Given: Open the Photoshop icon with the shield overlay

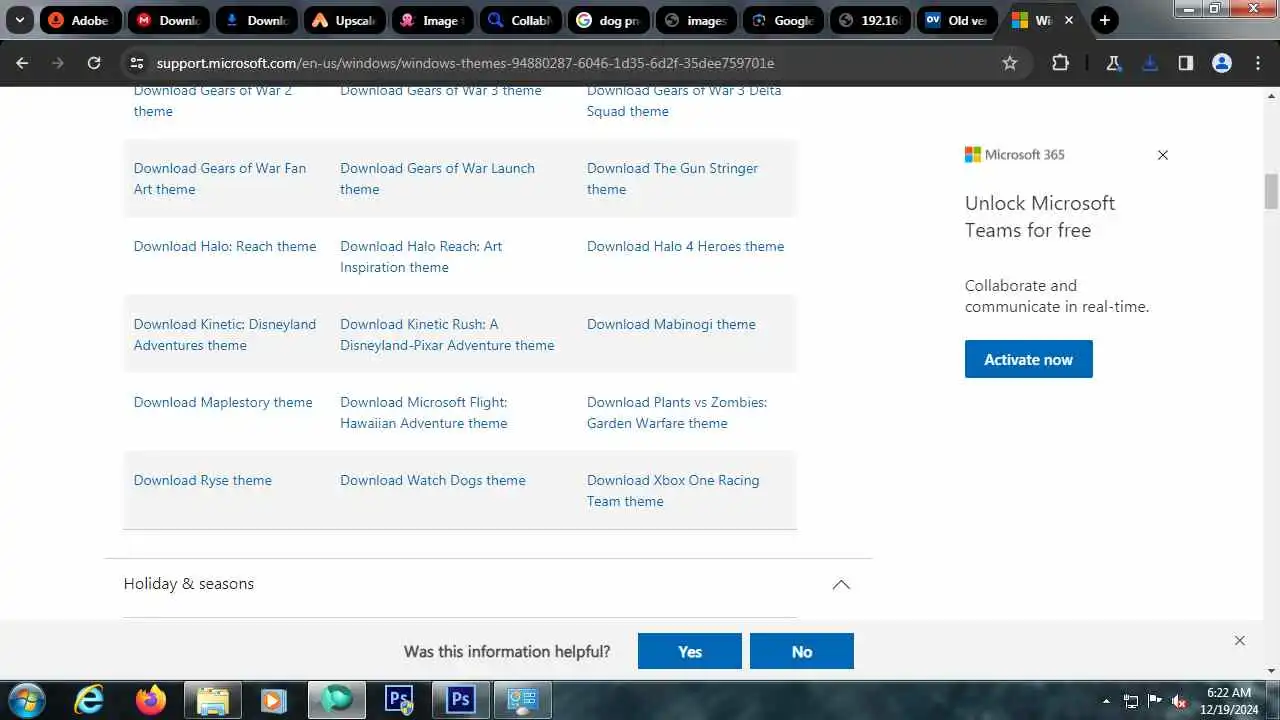Looking at the screenshot, I should 399,700.
